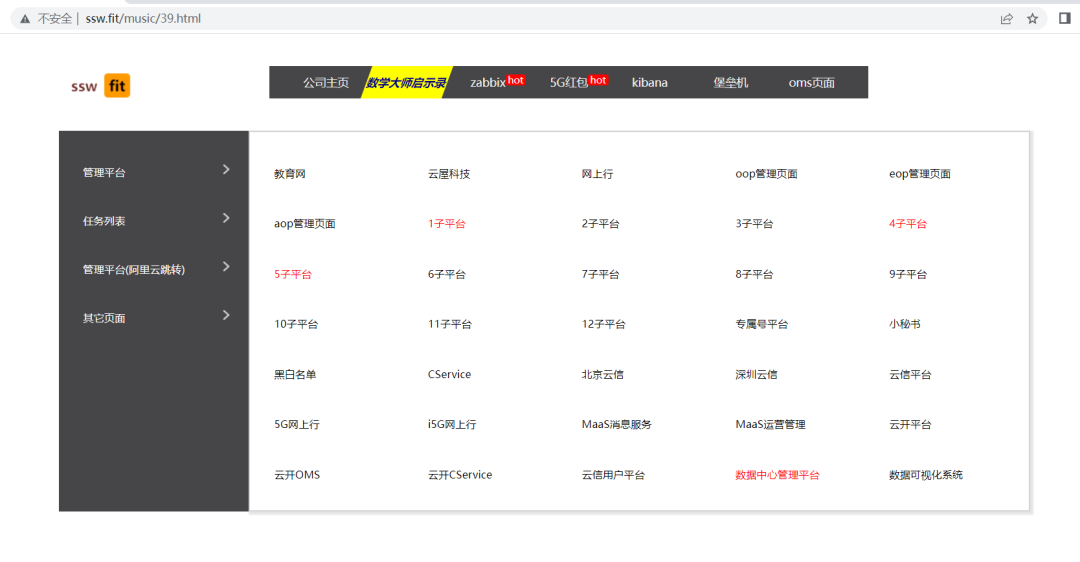Screen dimensions: 1080x562
Task: Click the 10子平台 link
Action: pos(296,324)
